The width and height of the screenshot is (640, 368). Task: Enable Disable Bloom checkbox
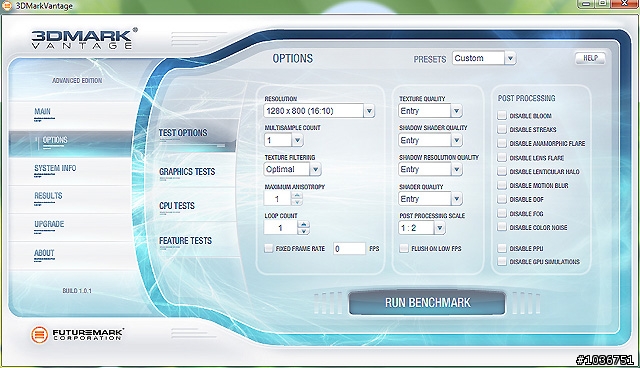coord(502,115)
